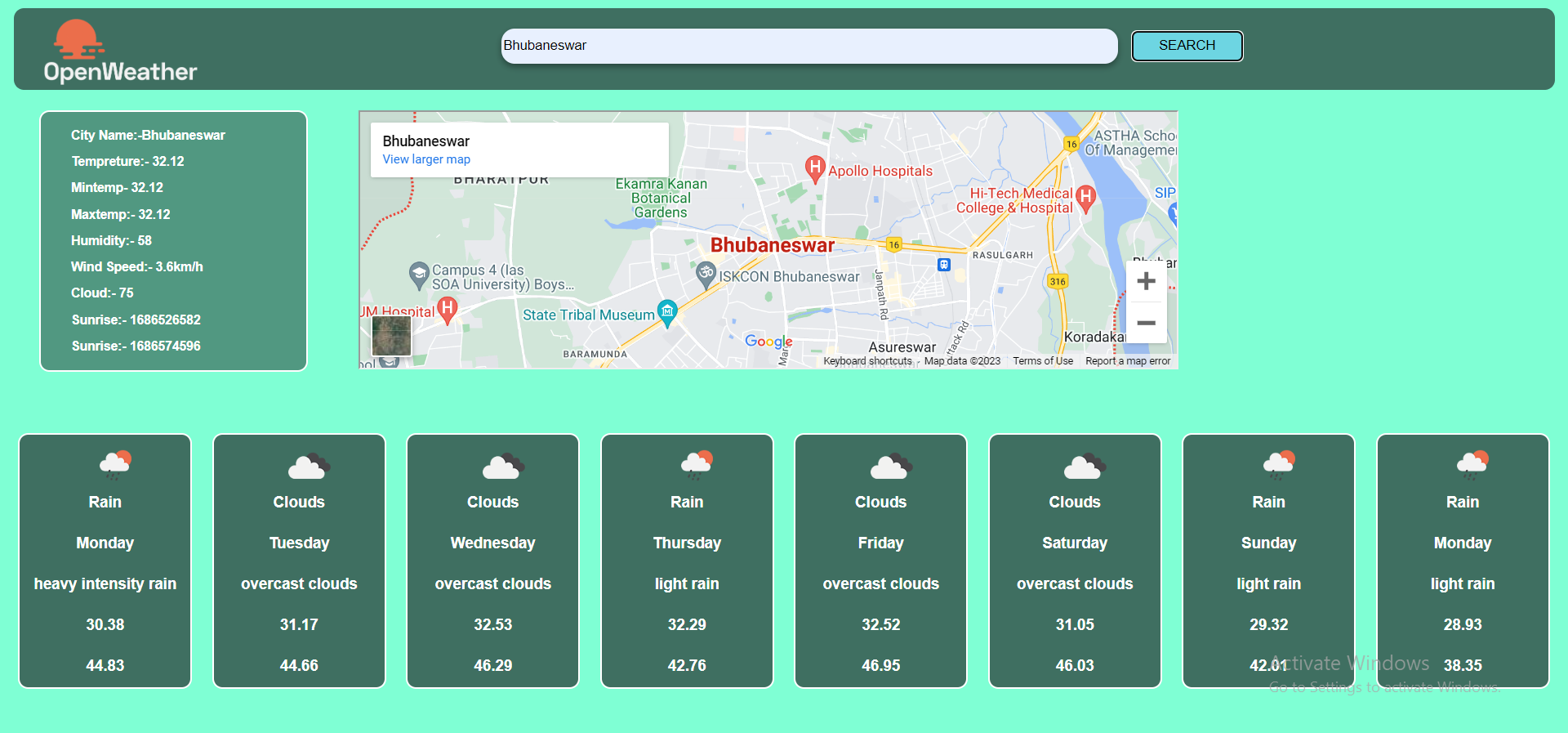This screenshot has height=733, width=1568.
Task: Select the State Tribal Museum marker
Action: pyautogui.click(x=667, y=311)
